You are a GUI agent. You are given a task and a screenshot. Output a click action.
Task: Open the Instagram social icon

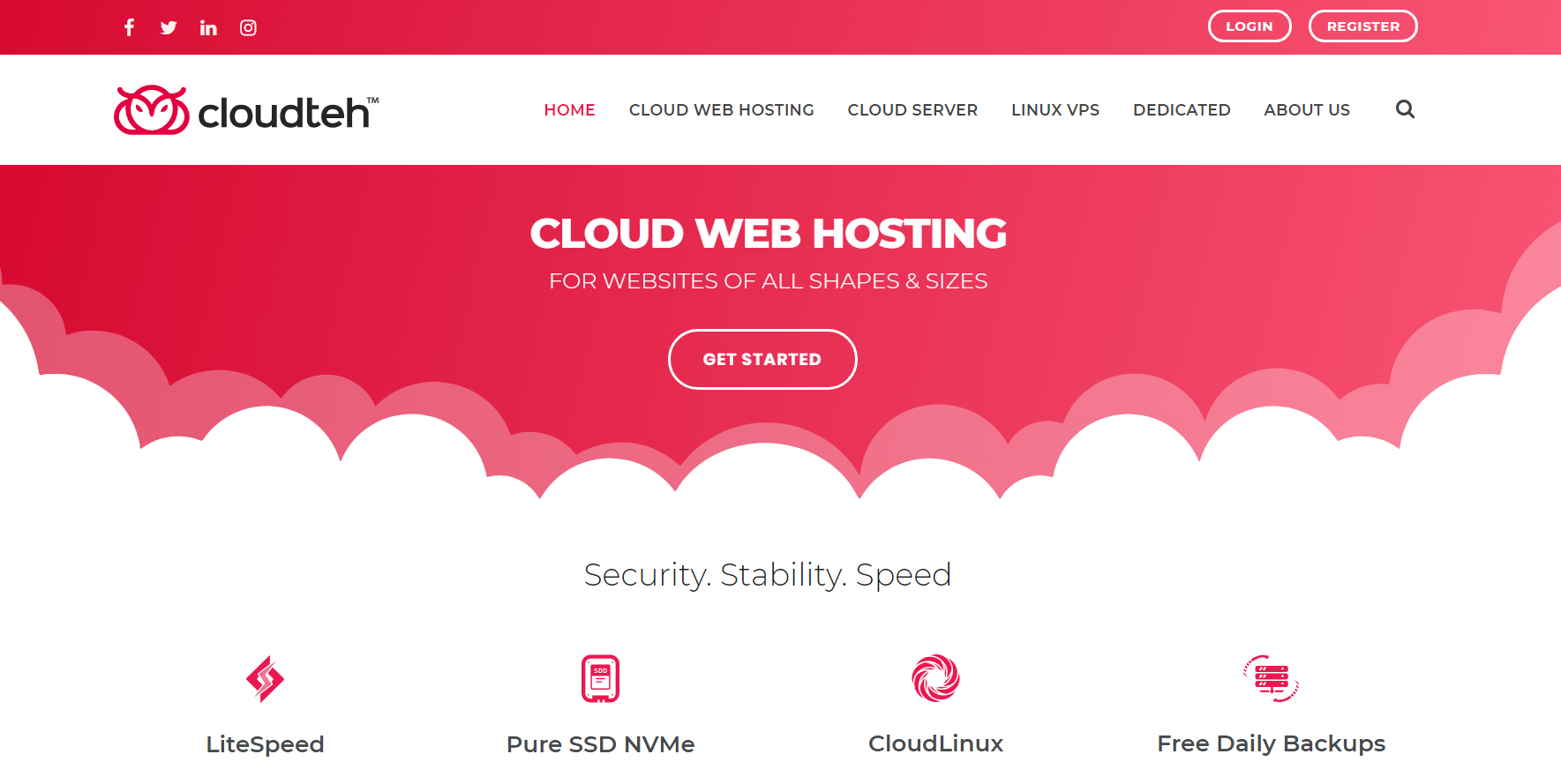[x=248, y=27]
